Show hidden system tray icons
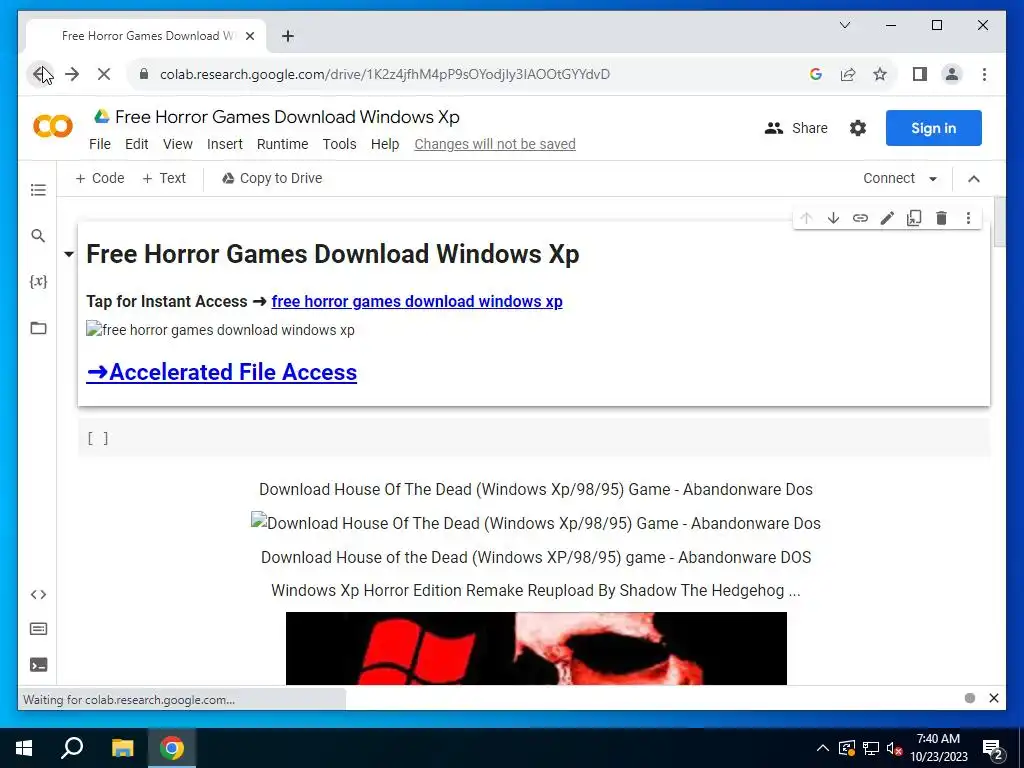 click(823, 748)
